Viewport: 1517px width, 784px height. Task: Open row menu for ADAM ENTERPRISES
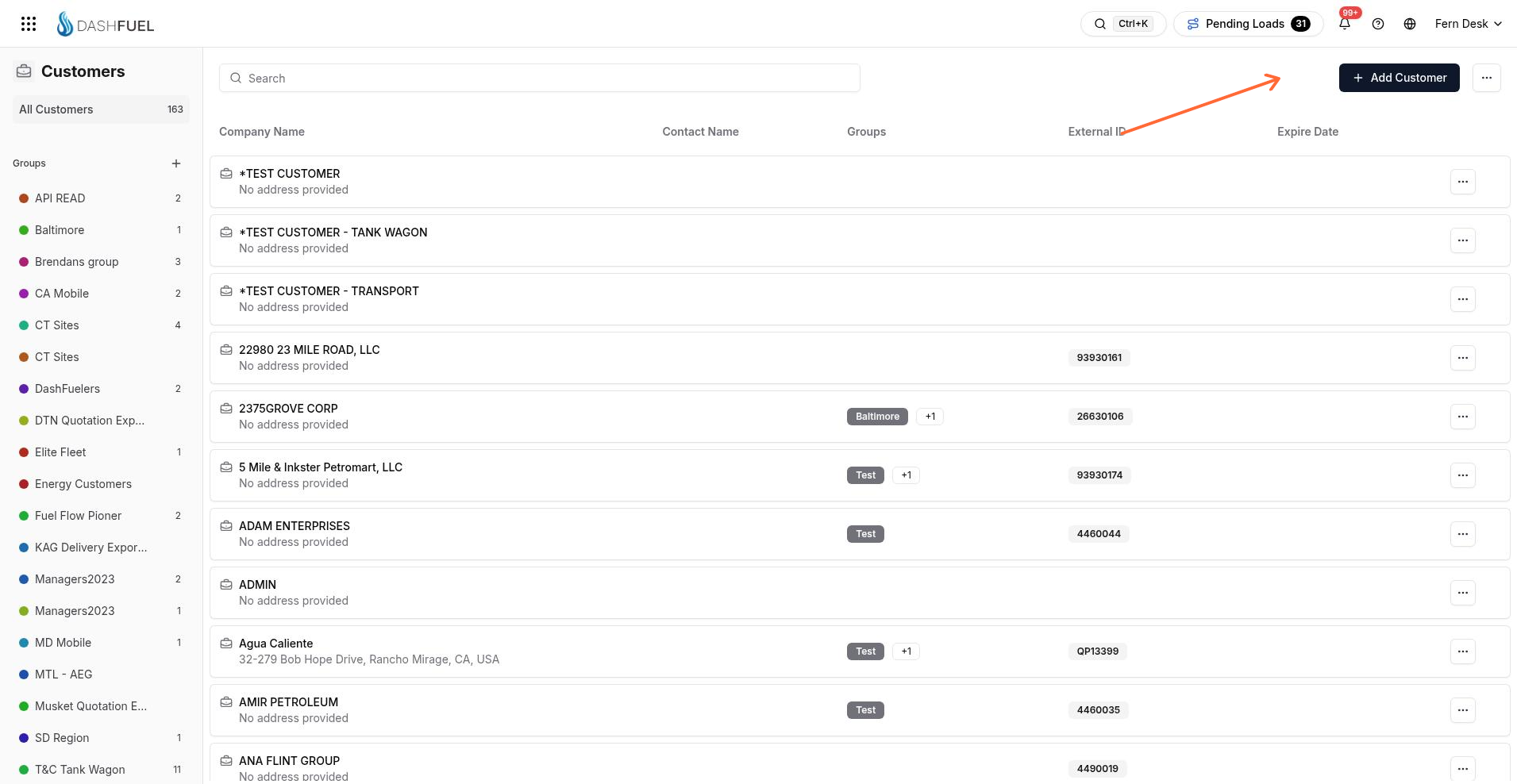point(1463,534)
